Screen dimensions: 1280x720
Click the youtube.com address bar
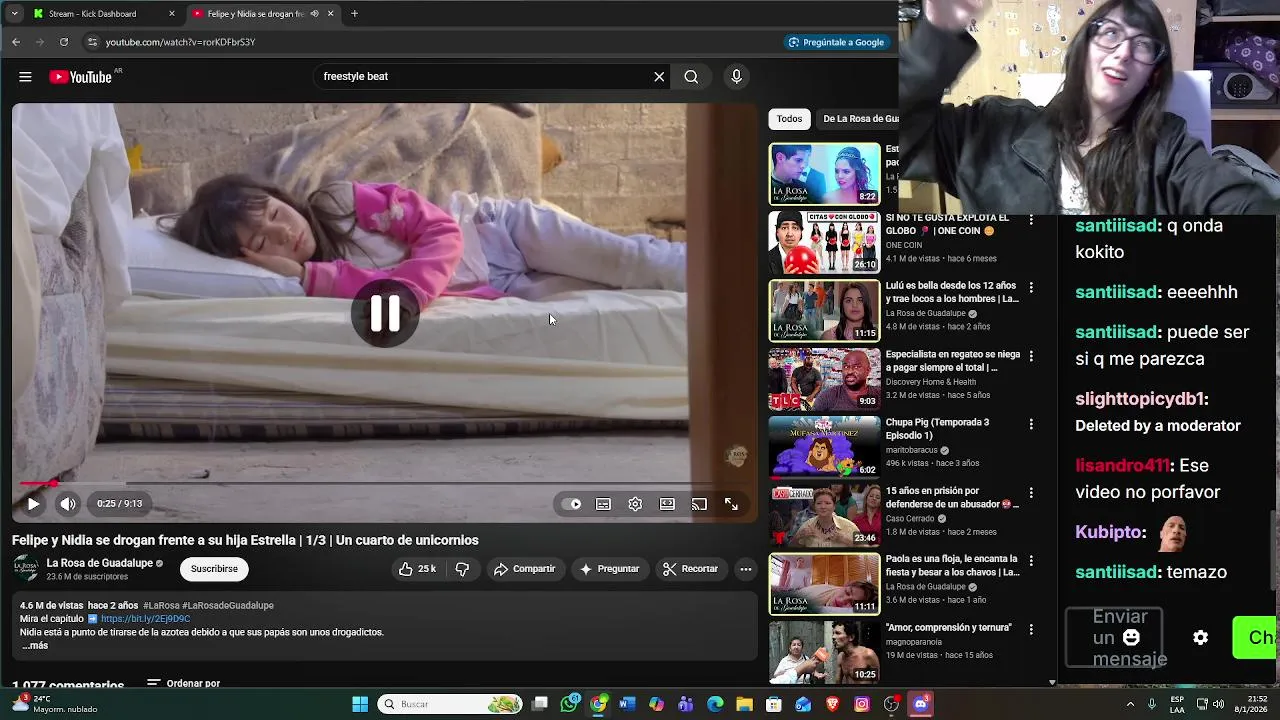pos(430,42)
